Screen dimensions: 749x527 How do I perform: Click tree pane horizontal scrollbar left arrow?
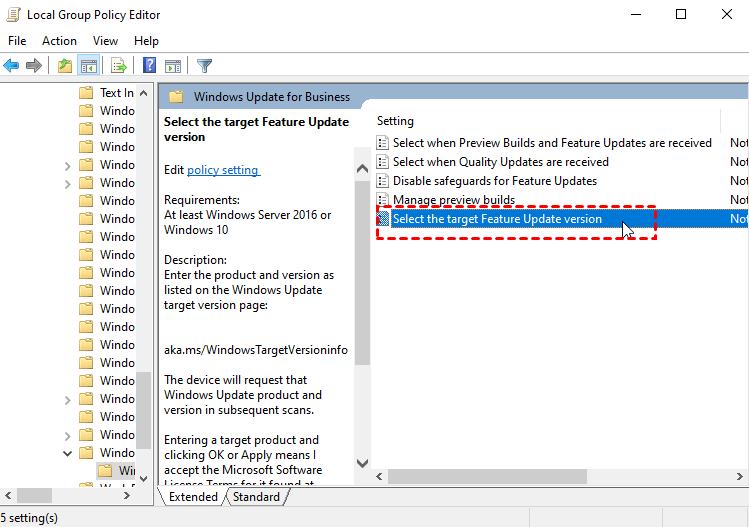coord(8,495)
